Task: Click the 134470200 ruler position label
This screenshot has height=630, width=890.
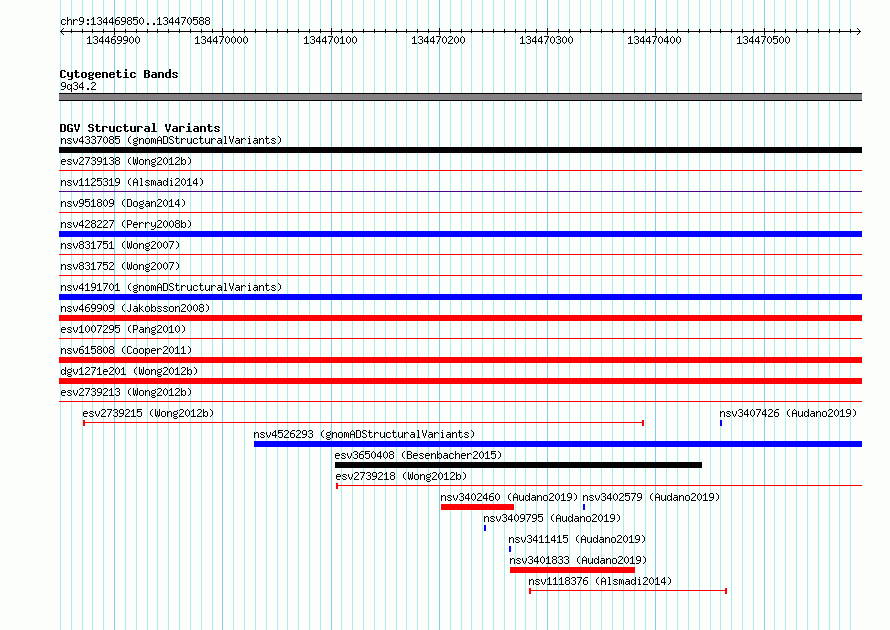Action: [438, 40]
